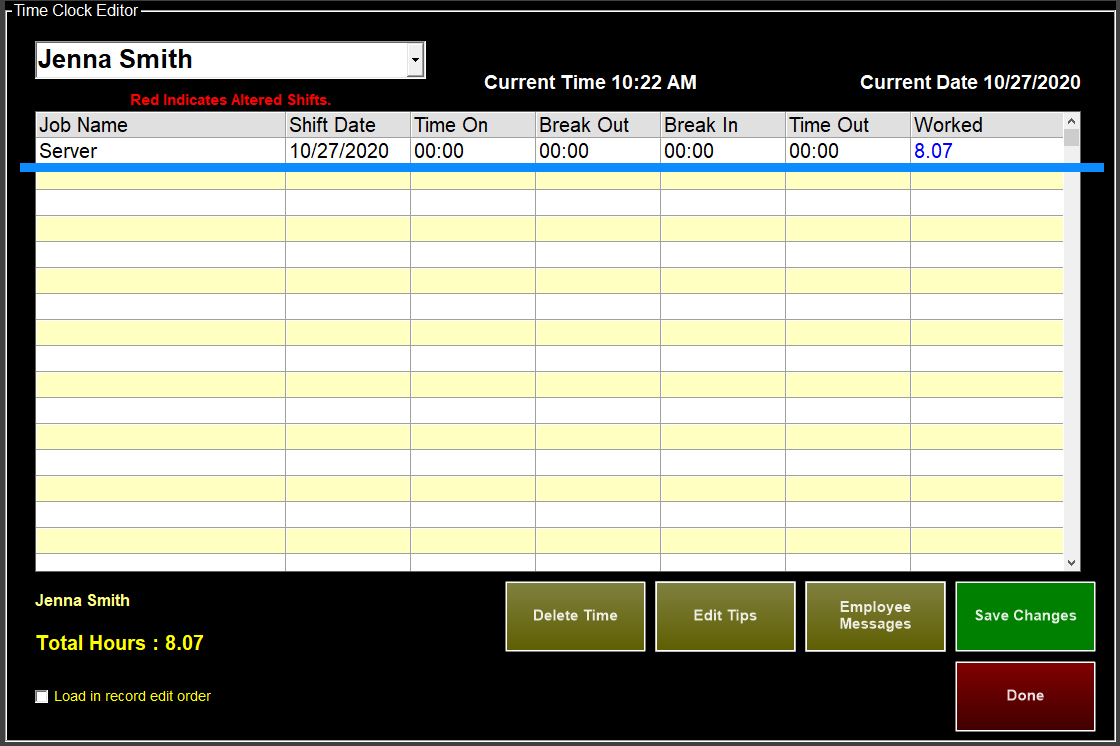1120x746 pixels.
Task: Click the scrollbar up arrow
Action: pos(1073,120)
